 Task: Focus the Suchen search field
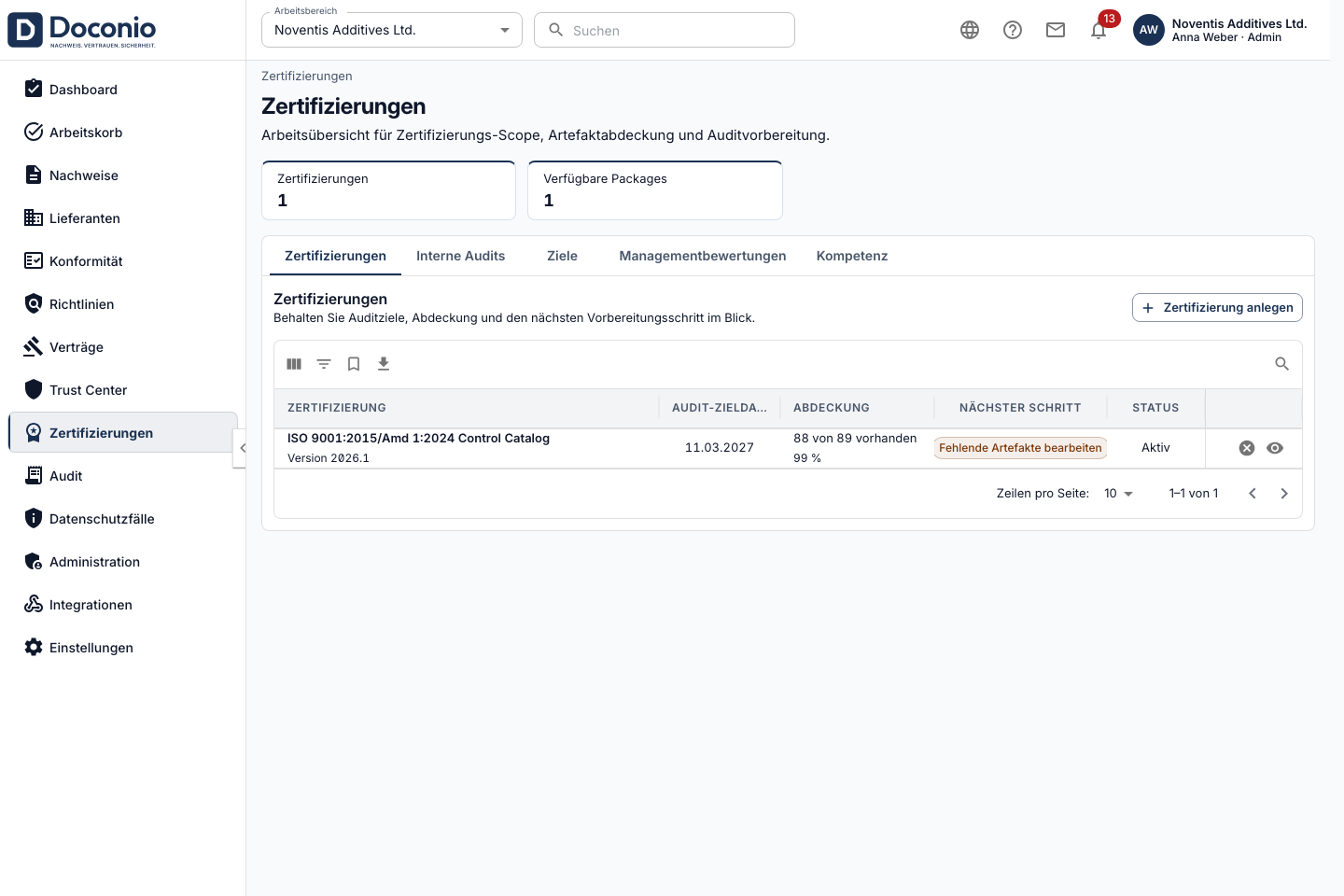click(665, 30)
